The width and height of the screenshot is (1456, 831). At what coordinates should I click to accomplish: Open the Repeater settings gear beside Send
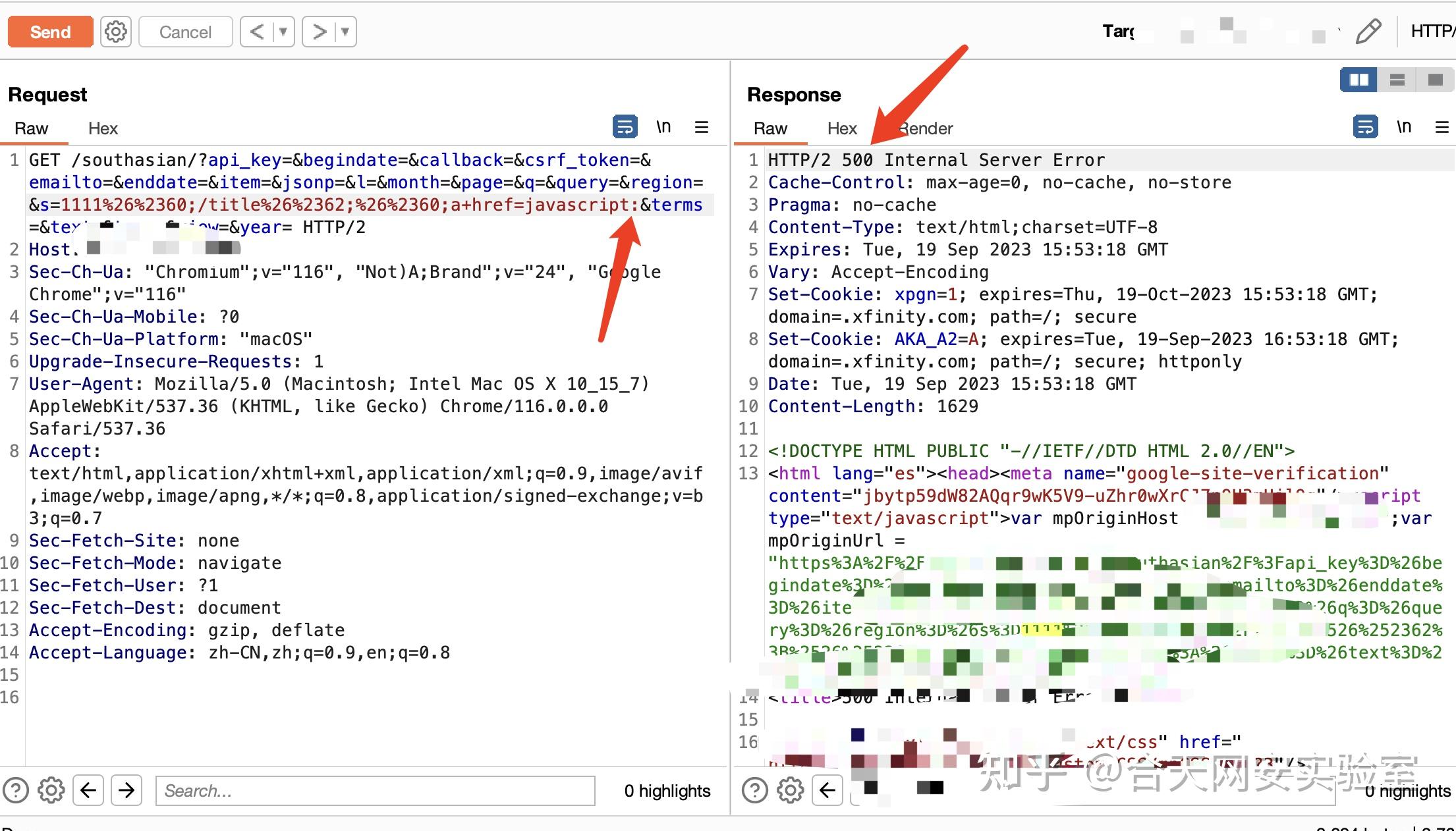(116, 31)
